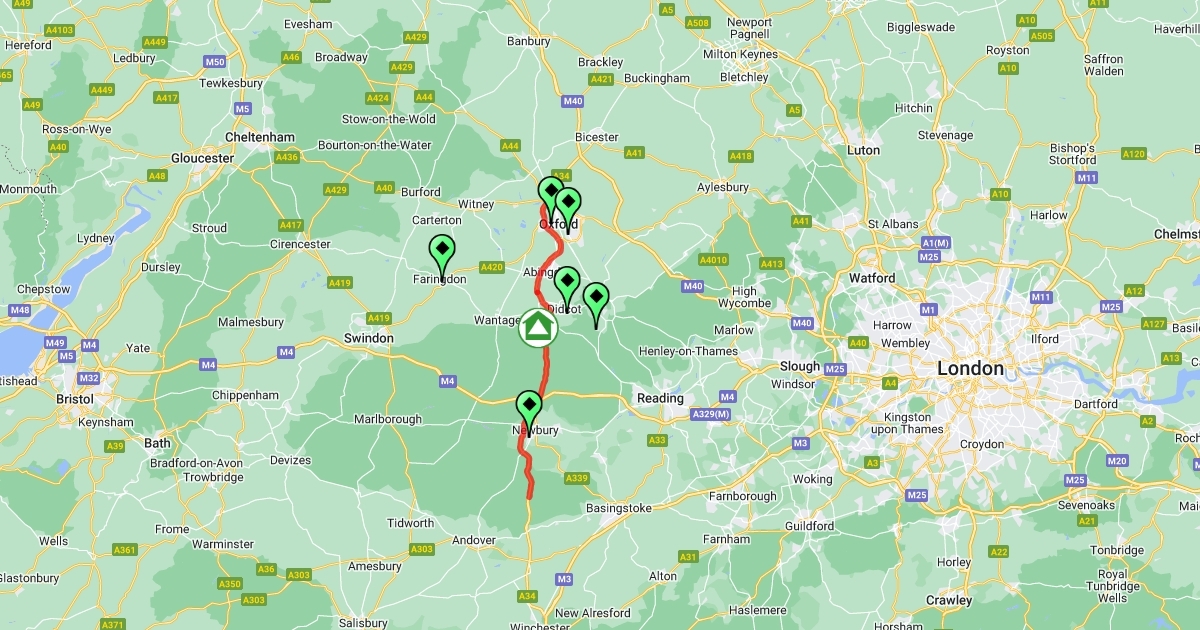Image resolution: width=1200 pixels, height=630 pixels.
Task: Select the Basingstoke town label
Action: [619, 508]
